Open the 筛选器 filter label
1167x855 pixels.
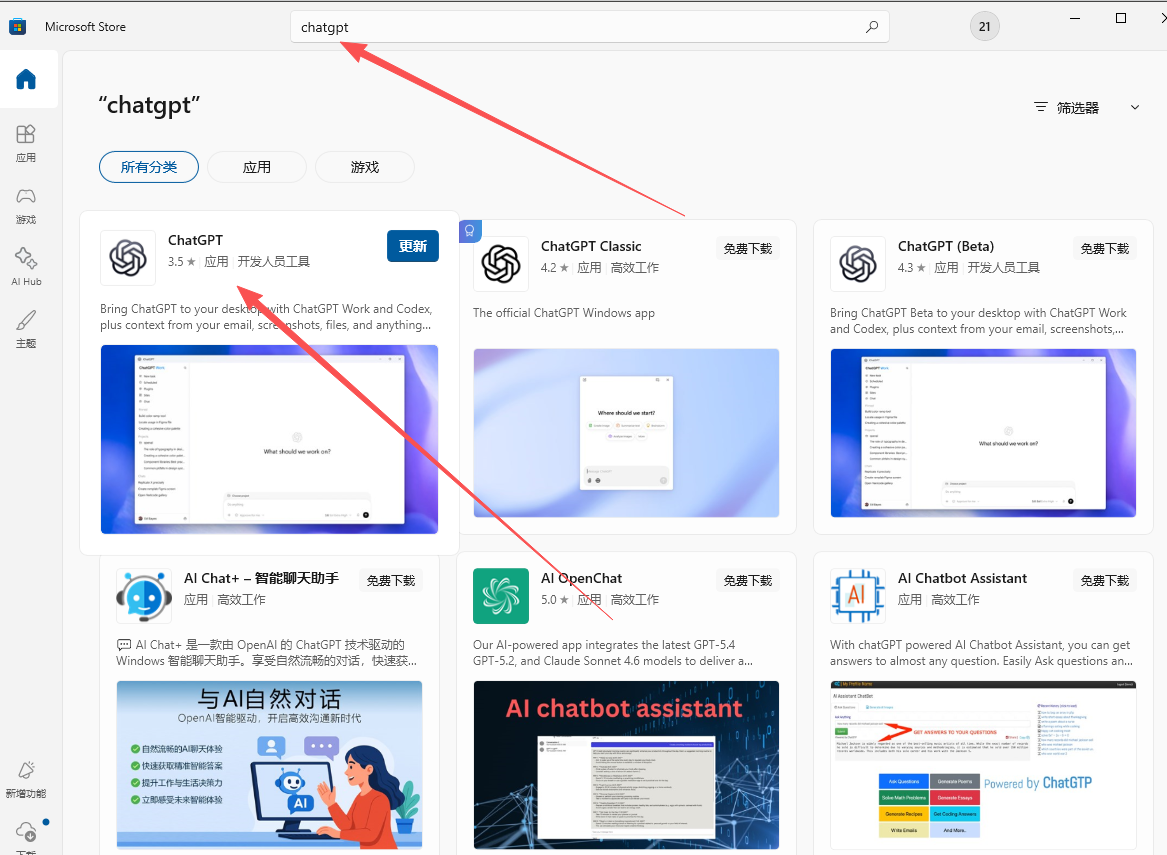pos(1078,108)
